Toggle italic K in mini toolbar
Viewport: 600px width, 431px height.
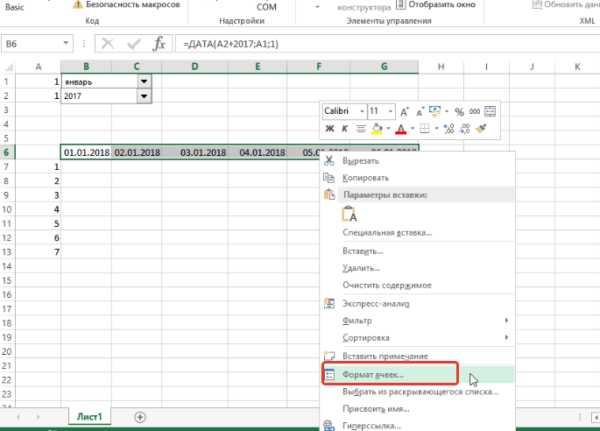(x=344, y=128)
